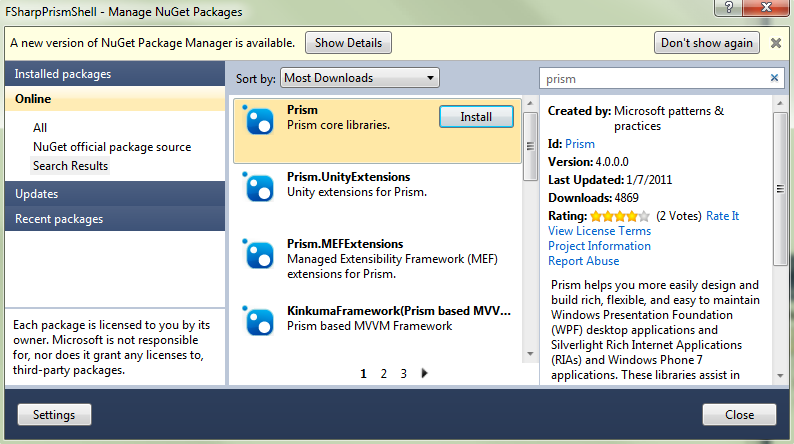Open the Prism Id link
Viewport: 794px width, 444px height.
click(580, 144)
